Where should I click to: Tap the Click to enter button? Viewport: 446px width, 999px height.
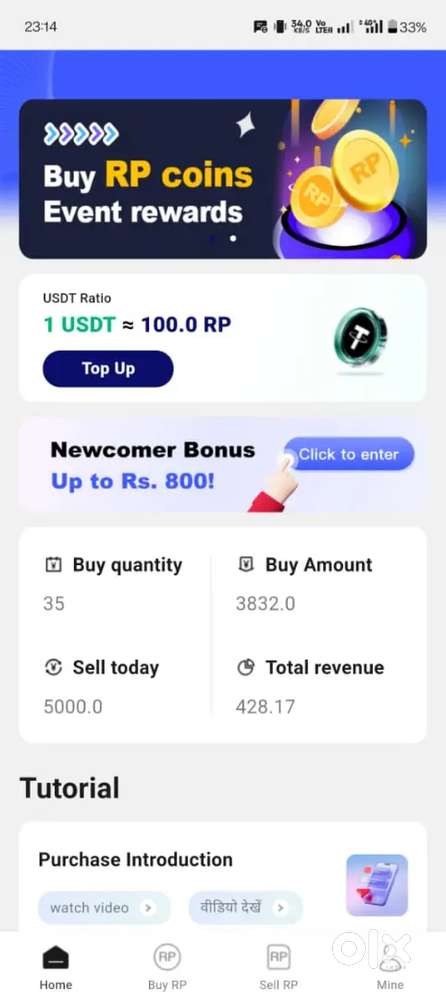tap(349, 454)
